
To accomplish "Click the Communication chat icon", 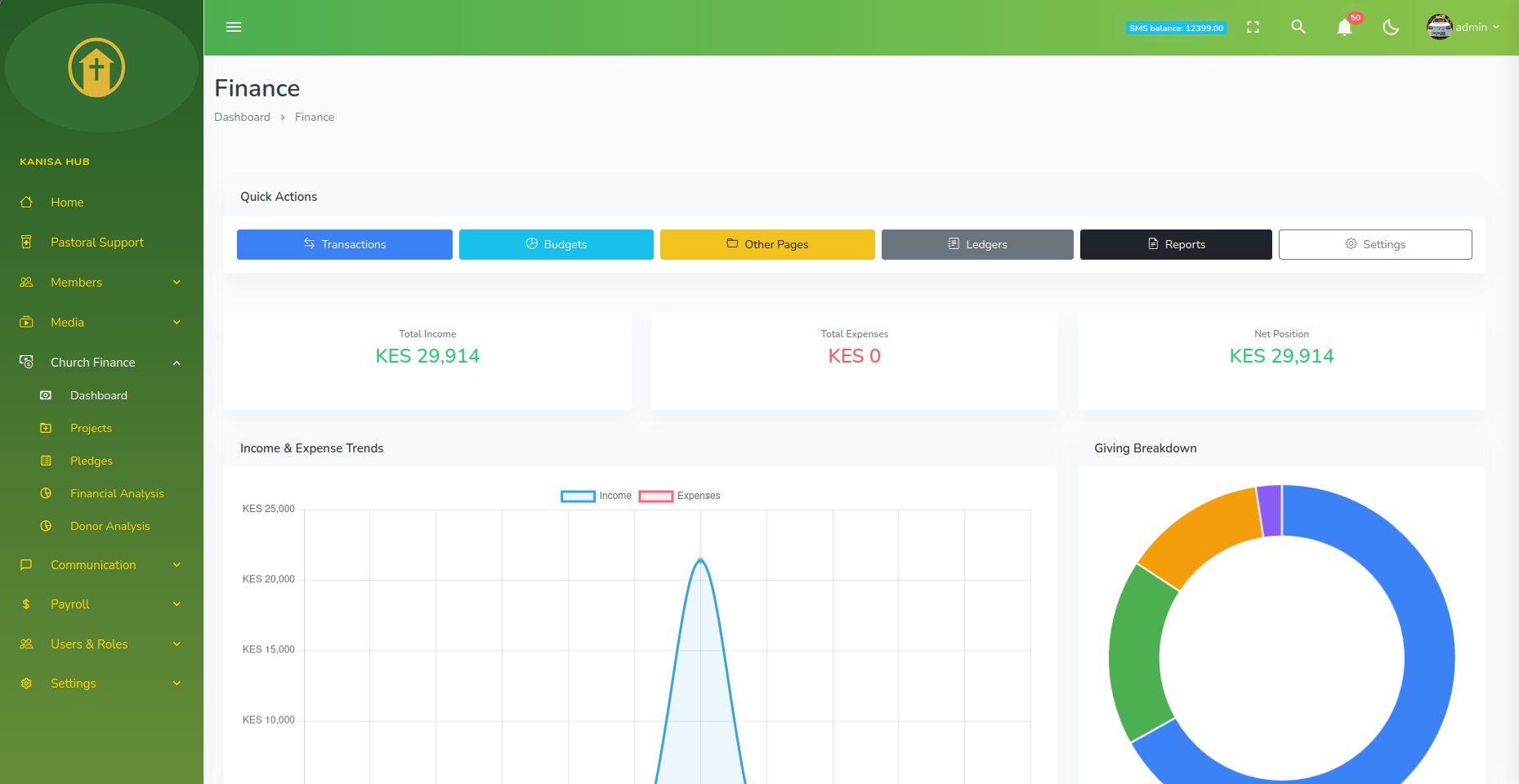I will pos(26,564).
